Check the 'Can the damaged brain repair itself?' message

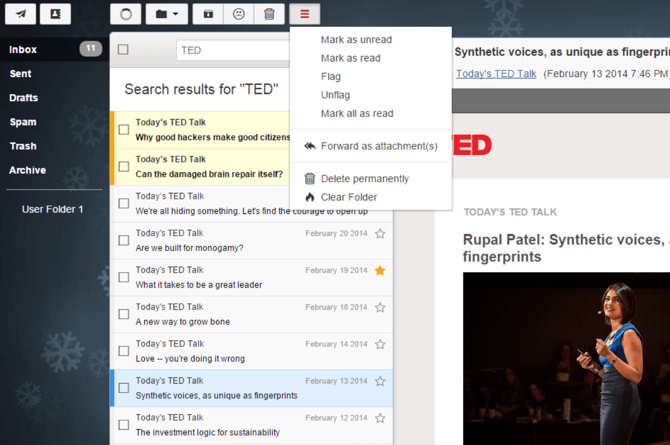click(124, 166)
